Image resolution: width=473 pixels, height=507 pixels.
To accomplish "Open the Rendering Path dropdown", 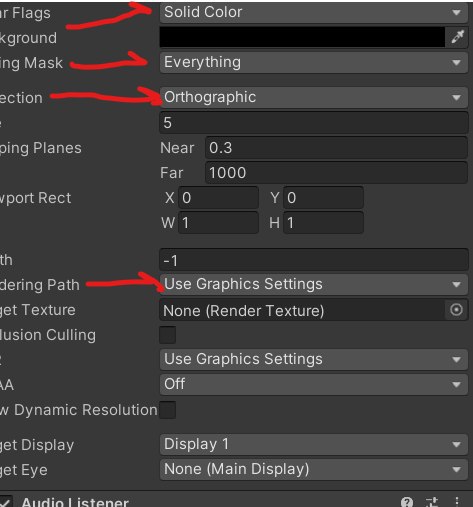I will pyautogui.click(x=314, y=285).
